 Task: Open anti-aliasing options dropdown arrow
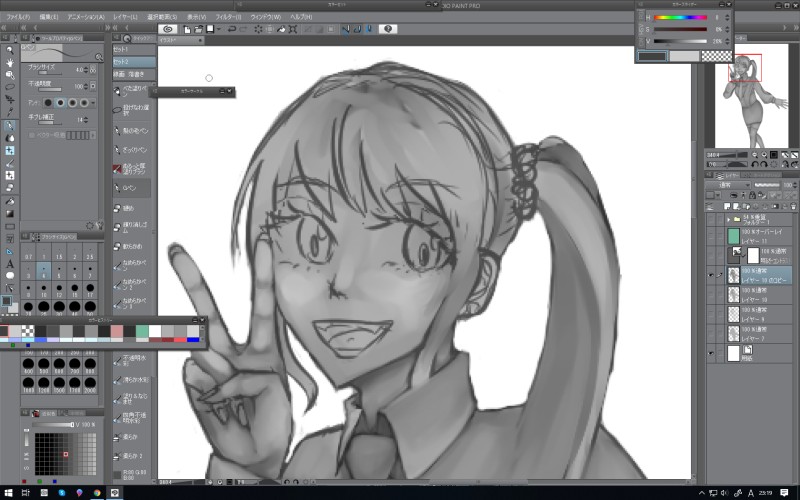tap(93, 103)
